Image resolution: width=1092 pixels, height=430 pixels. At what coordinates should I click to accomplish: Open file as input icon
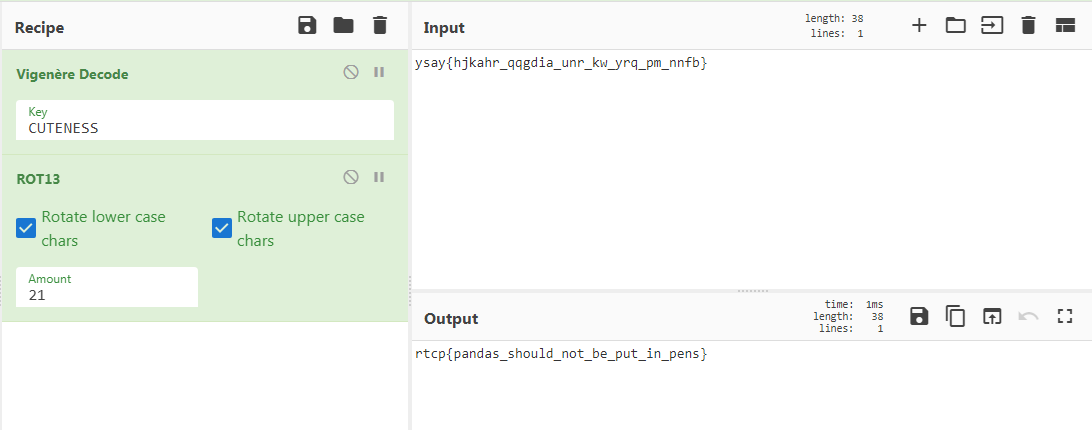coord(992,26)
